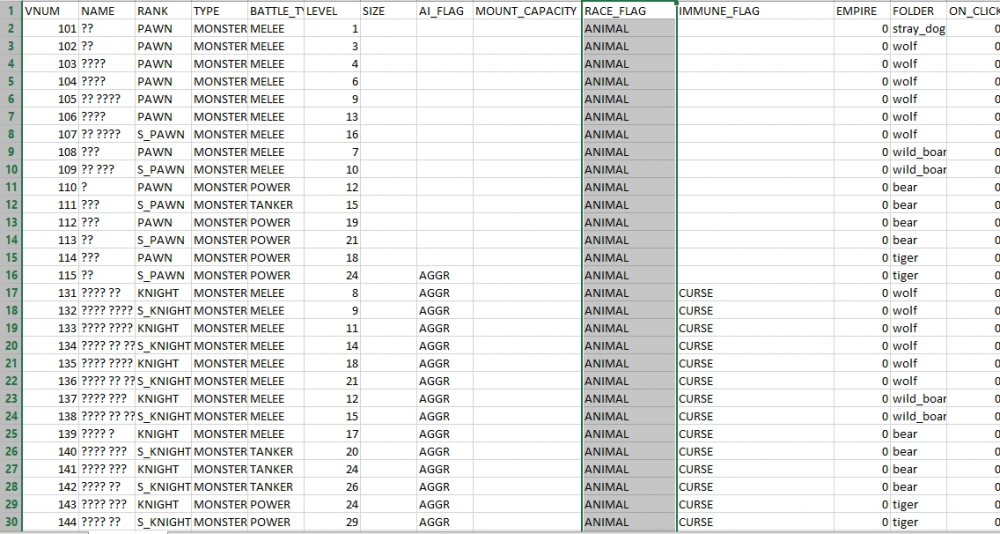
Task: Select PAWN rank in VNUM 103 row
Action: tap(163, 64)
